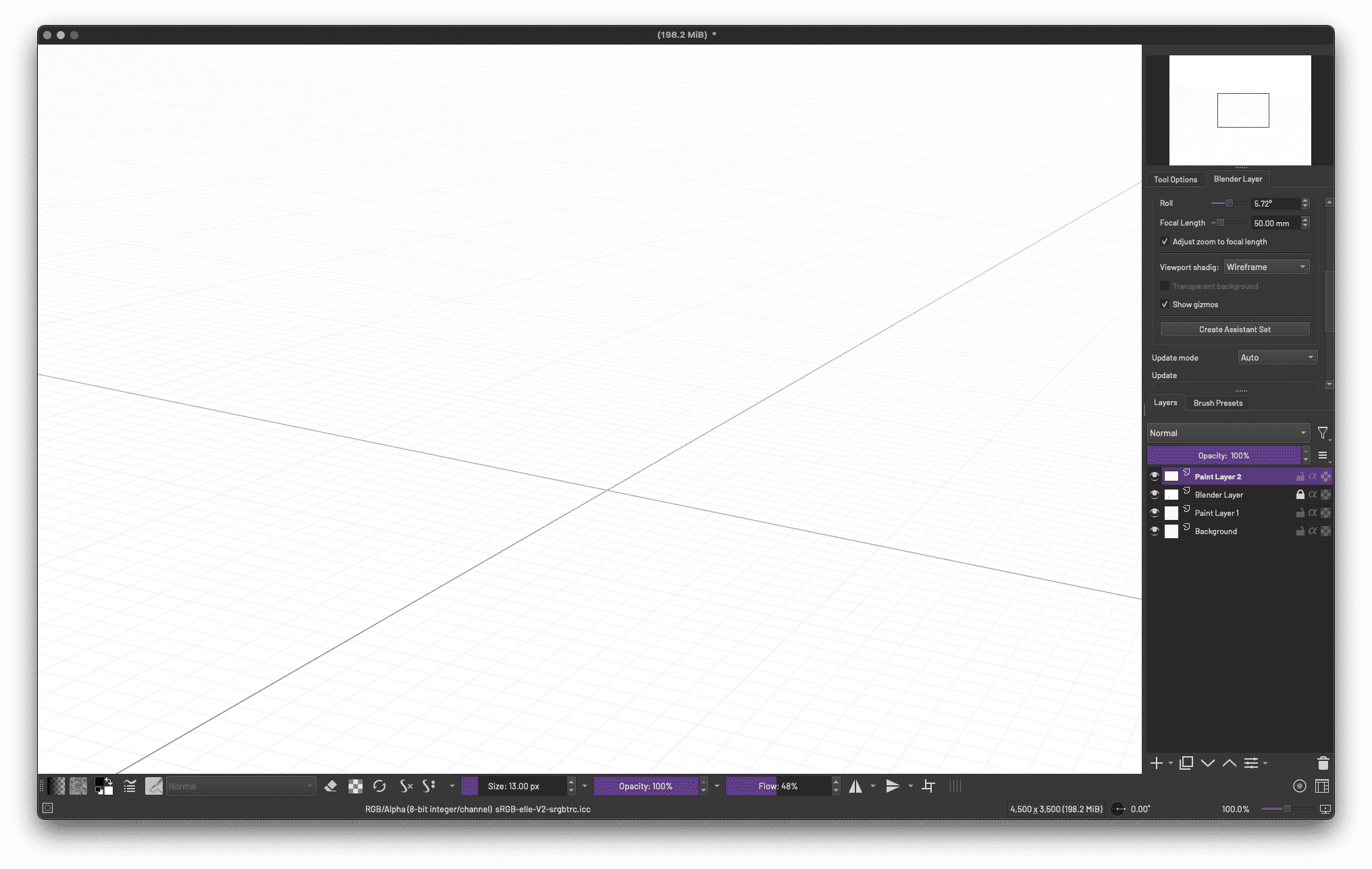Image resolution: width=1372 pixels, height=869 pixels.
Task: Open the layer blending mode Normal dropdown
Action: click(x=1228, y=433)
